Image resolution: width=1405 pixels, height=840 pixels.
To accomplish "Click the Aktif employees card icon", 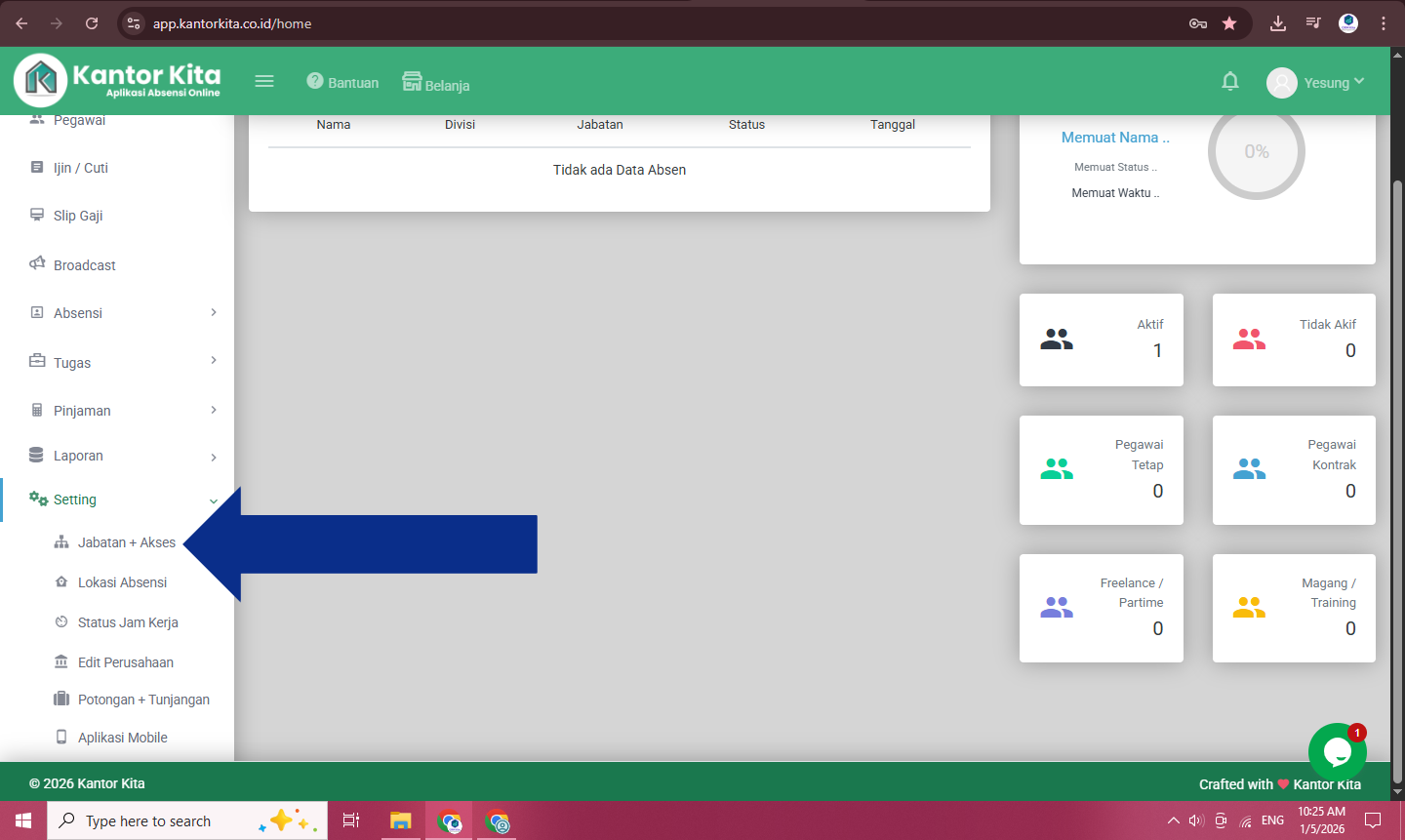I will (1057, 340).
